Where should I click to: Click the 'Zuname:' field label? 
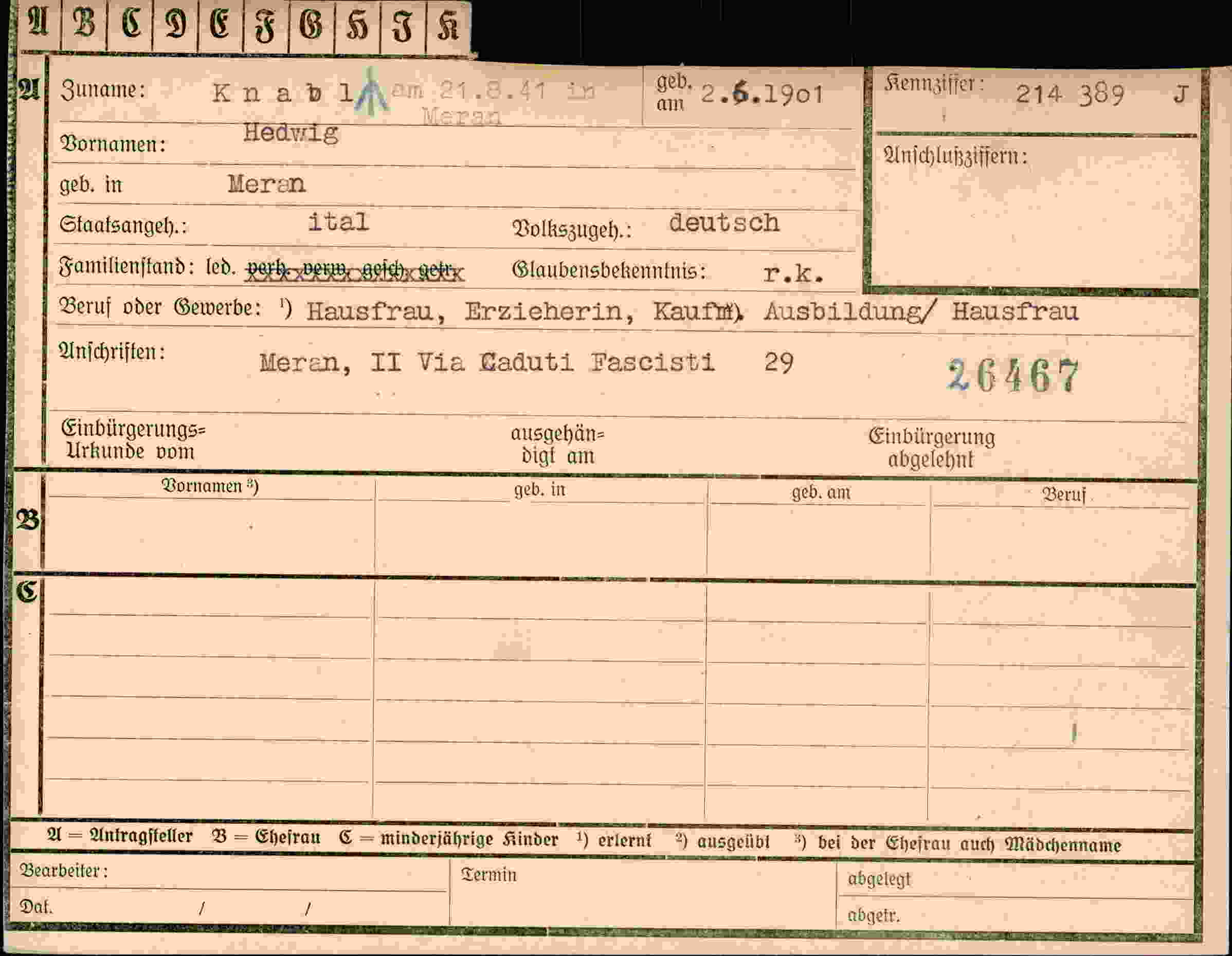pyautogui.click(x=103, y=90)
